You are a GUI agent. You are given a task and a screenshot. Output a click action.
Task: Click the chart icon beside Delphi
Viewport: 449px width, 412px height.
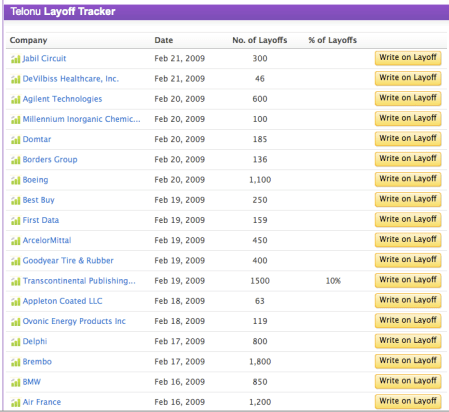15,342
